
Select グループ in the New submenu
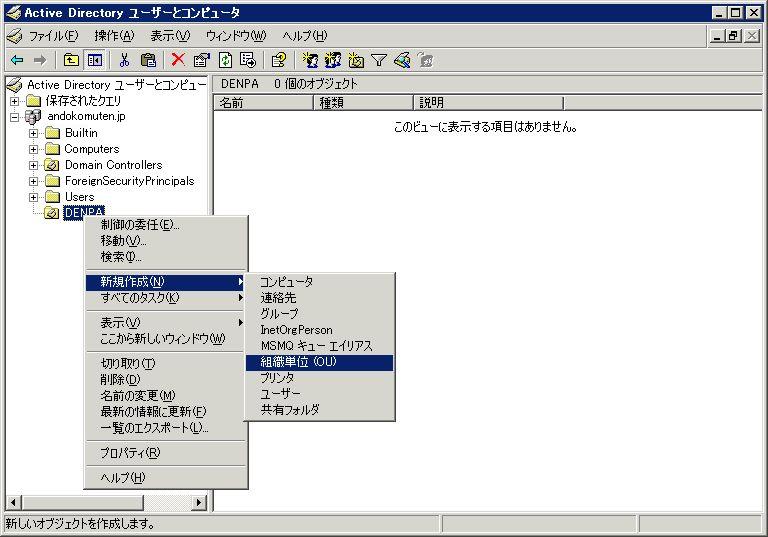(320, 314)
